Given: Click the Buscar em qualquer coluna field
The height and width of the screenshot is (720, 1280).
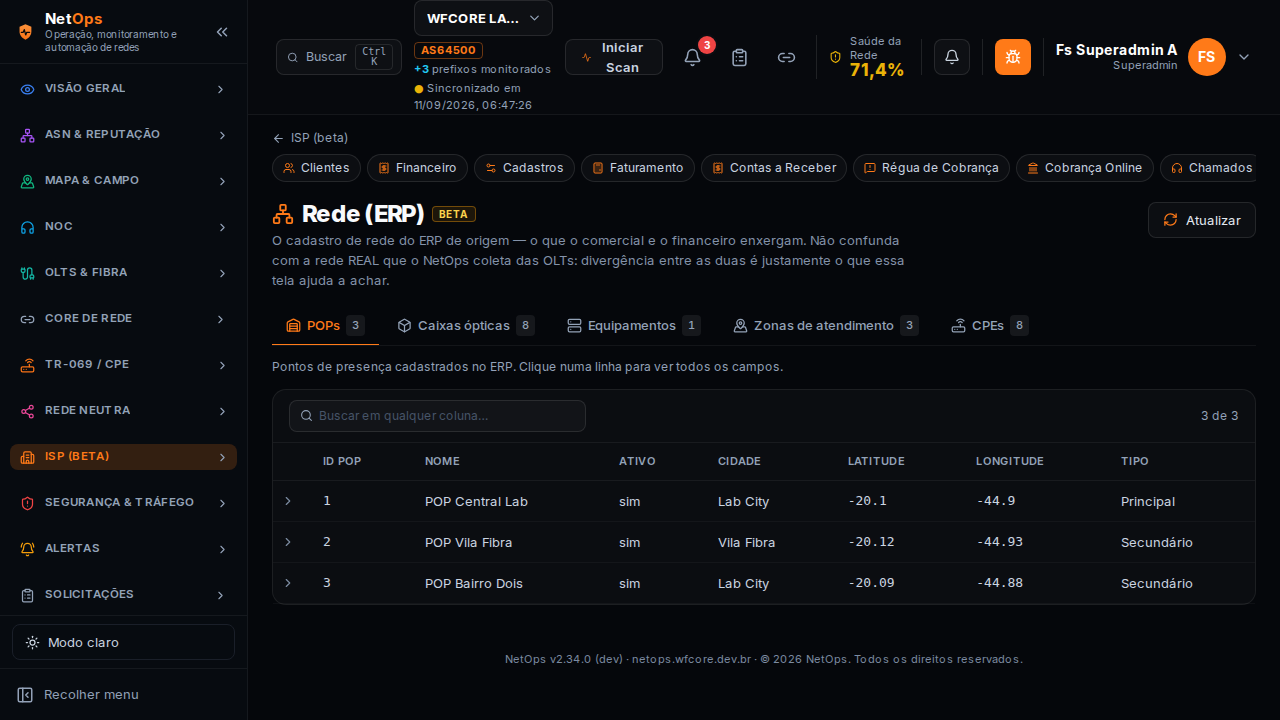Looking at the screenshot, I should pos(437,416).
